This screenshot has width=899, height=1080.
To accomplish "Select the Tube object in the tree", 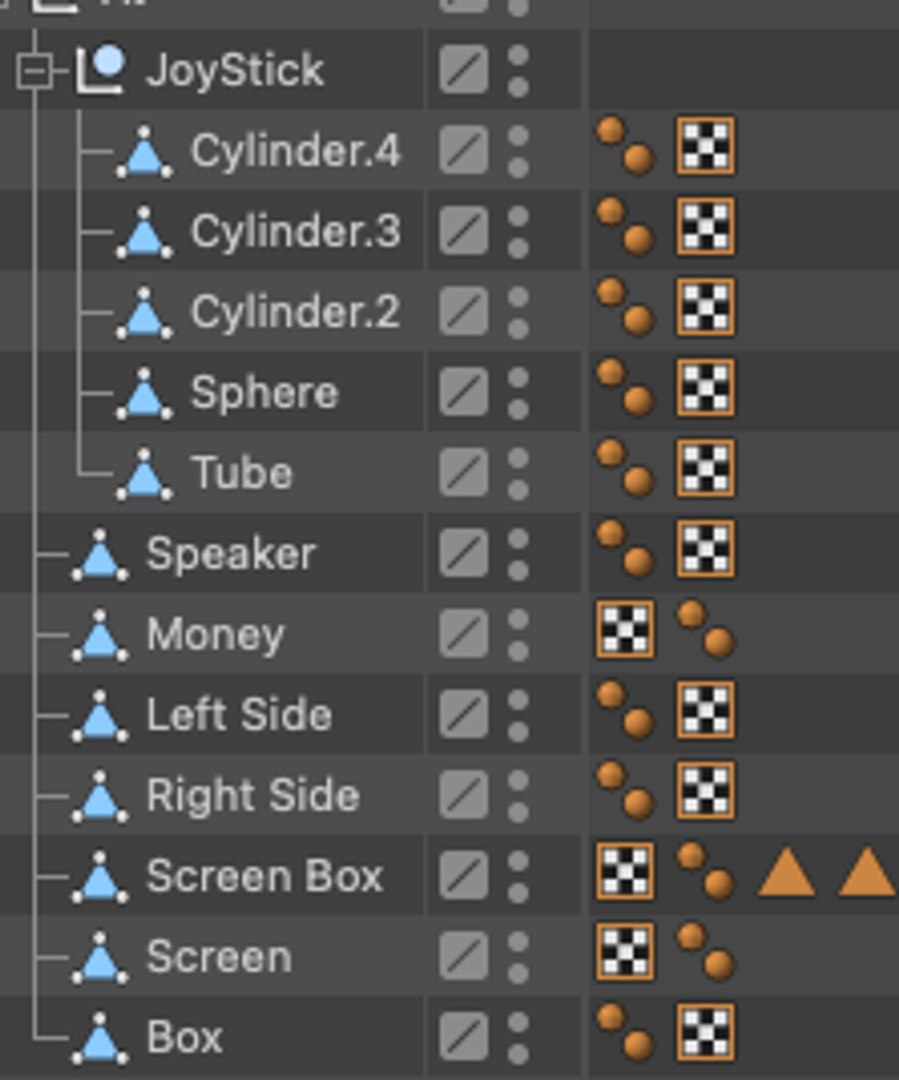I will (x=241, y=474).
